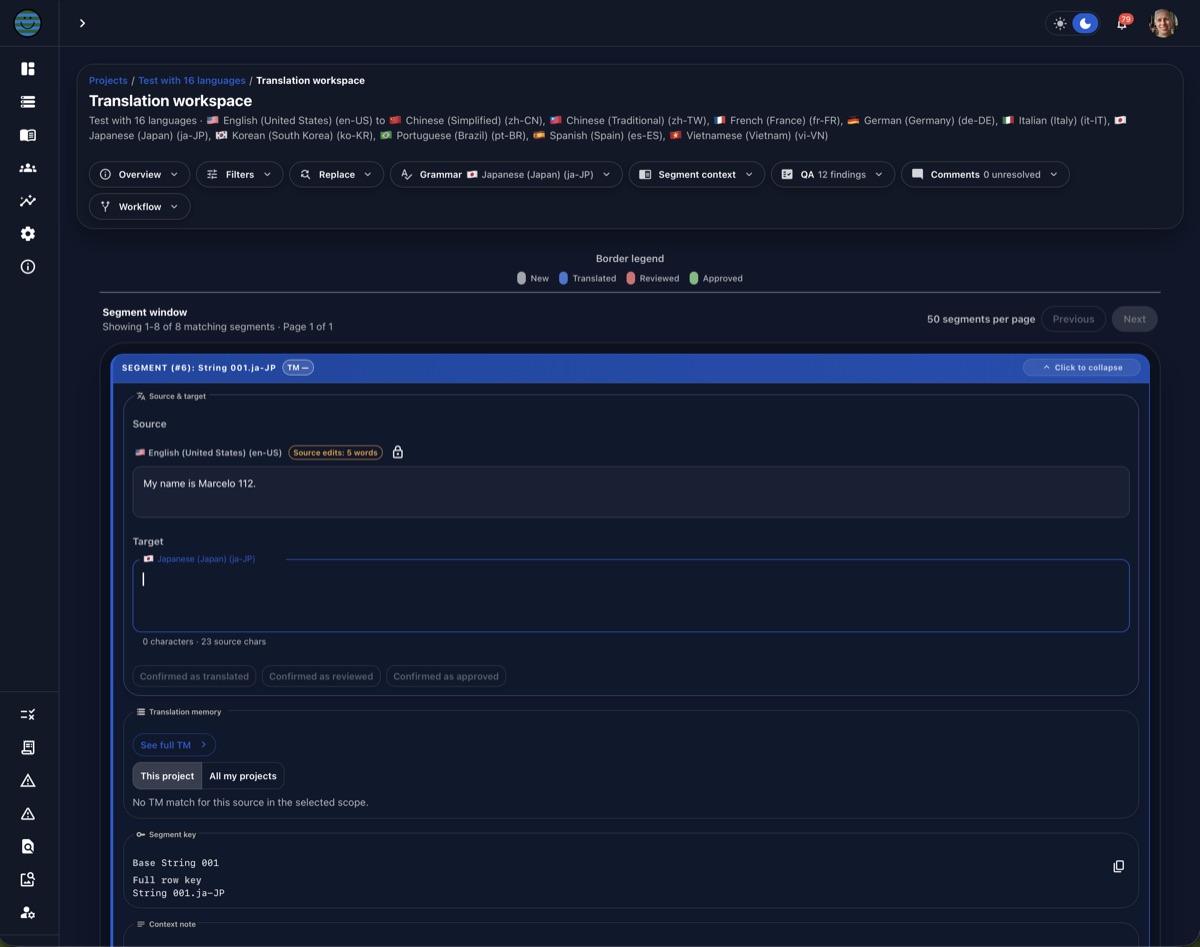Click the Base String 001 key text
Viewport: 1200px width, 947px height.
click(x=176, y=862)
